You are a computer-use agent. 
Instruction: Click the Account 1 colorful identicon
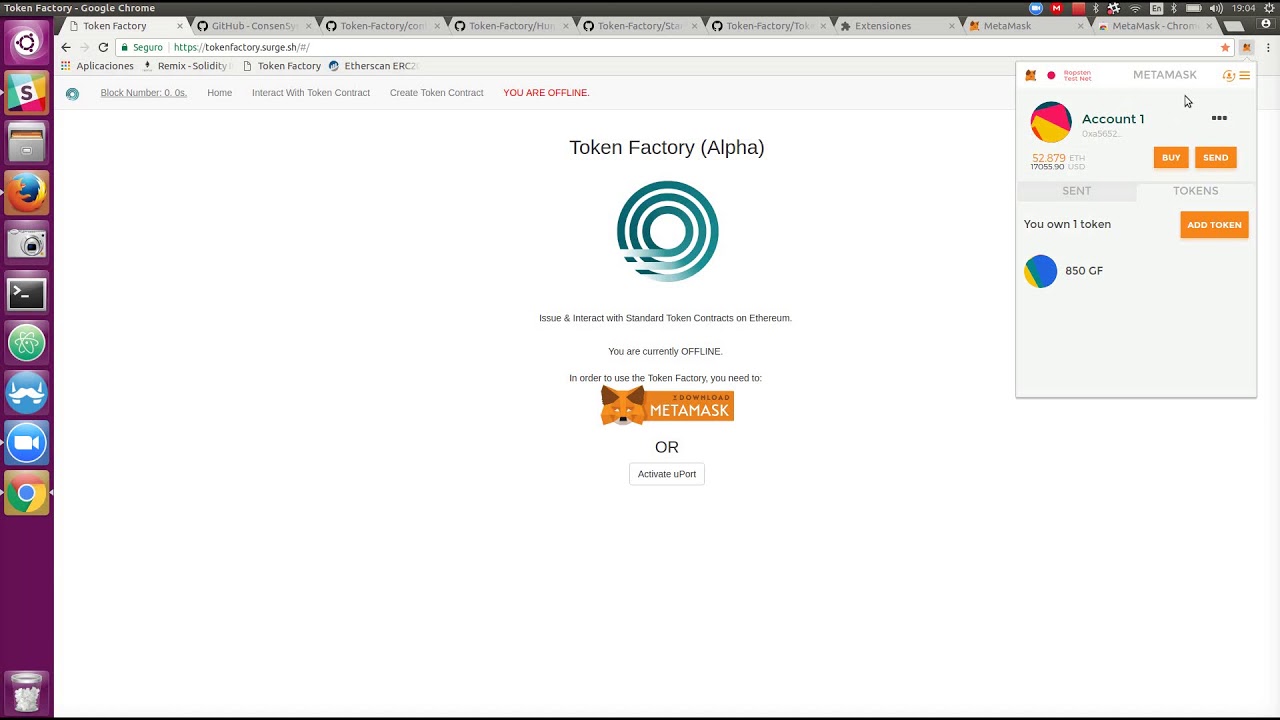[1051, 122]
